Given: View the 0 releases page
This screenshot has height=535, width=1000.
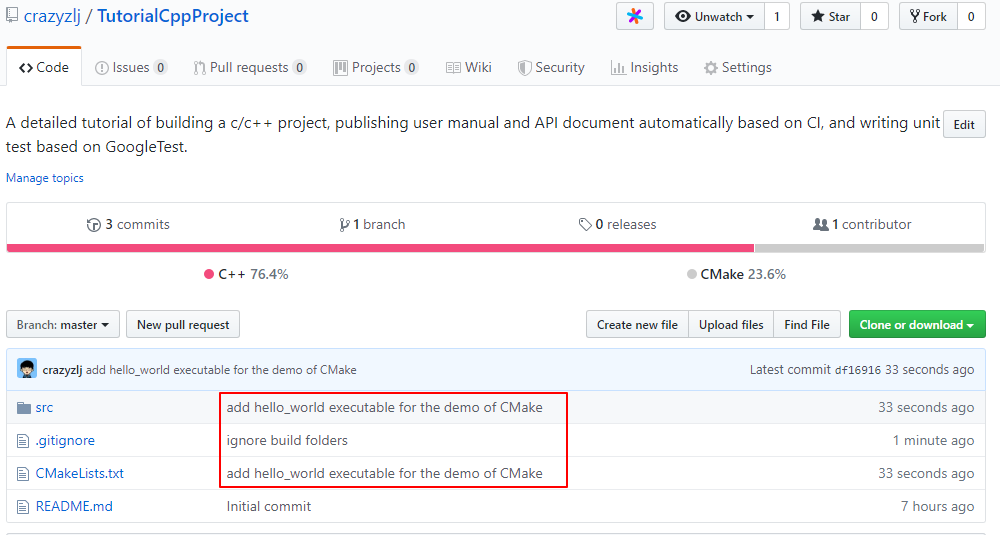Looking at the screenshot, I should coord(617,224).
